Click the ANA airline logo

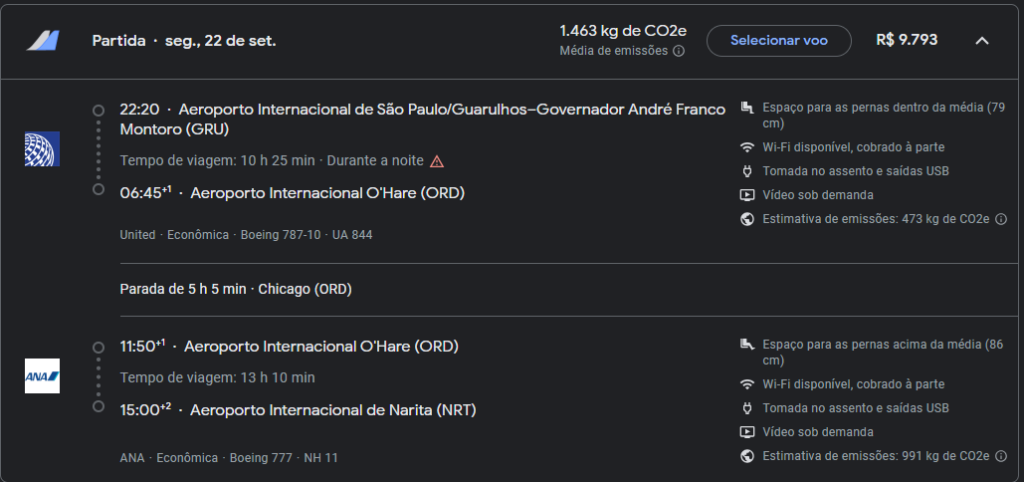[x=42, y=376]
